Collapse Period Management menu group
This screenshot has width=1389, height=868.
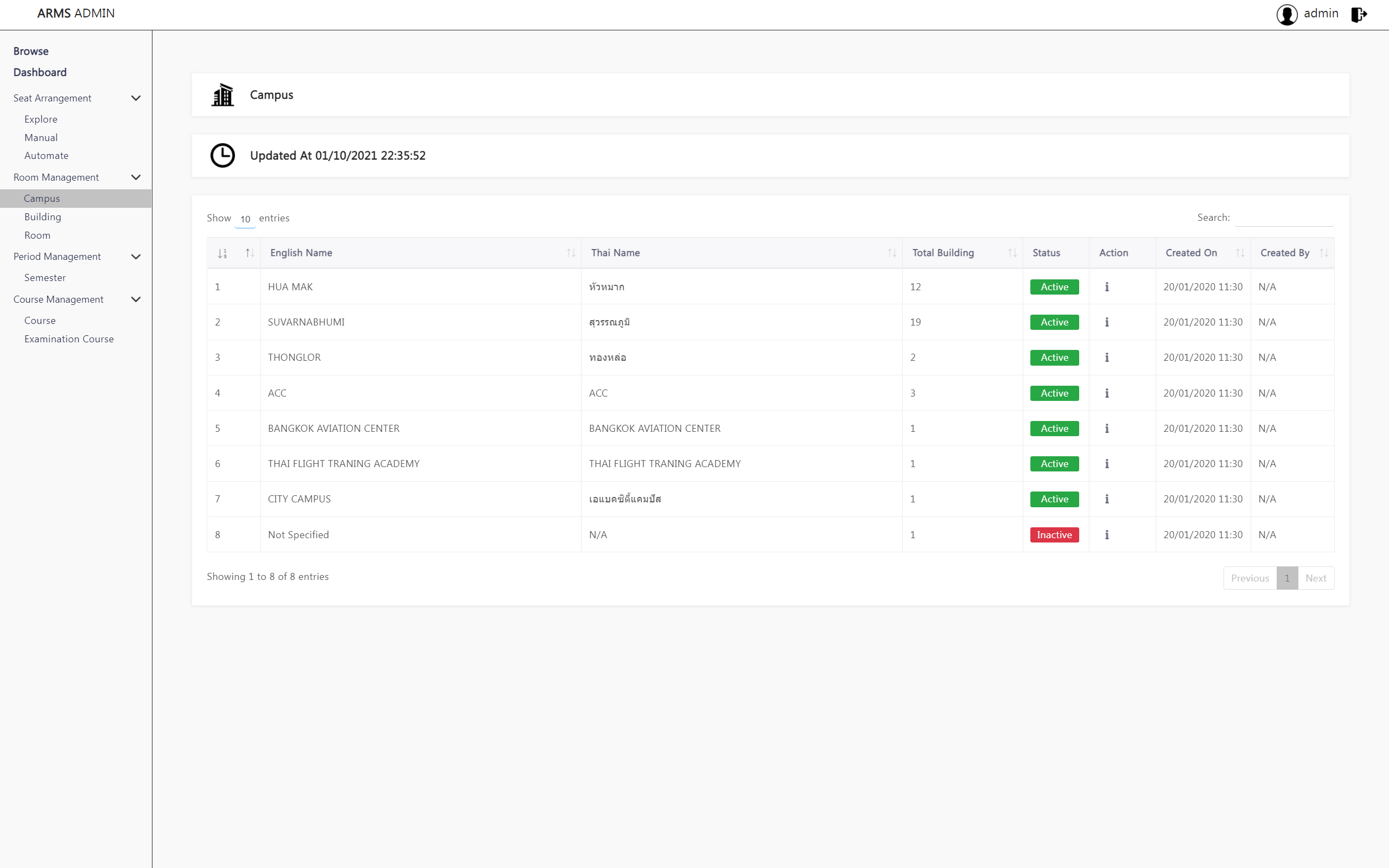[136, 257]
